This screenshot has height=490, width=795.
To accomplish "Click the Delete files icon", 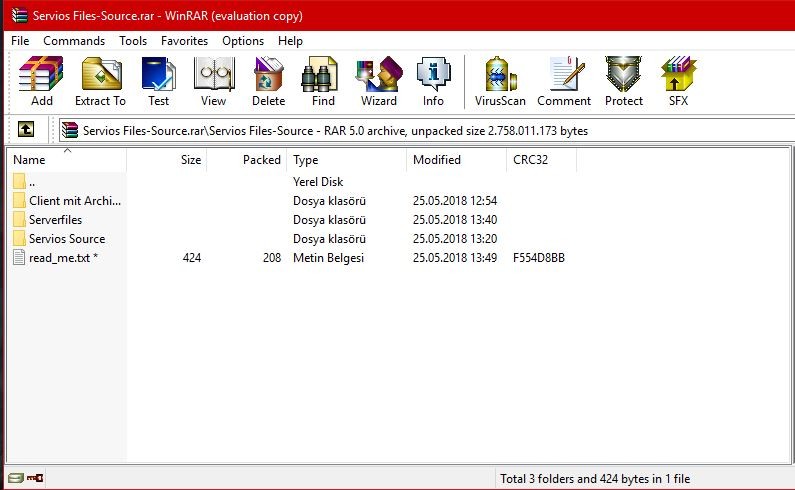I will [268, 74].
